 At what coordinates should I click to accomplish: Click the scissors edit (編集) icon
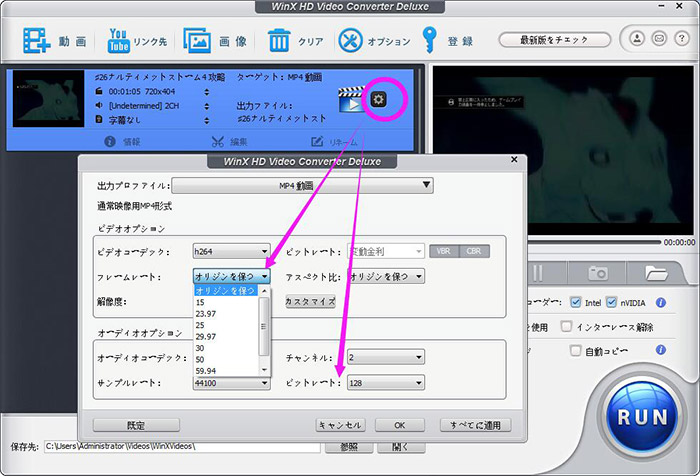coord(218,142)
